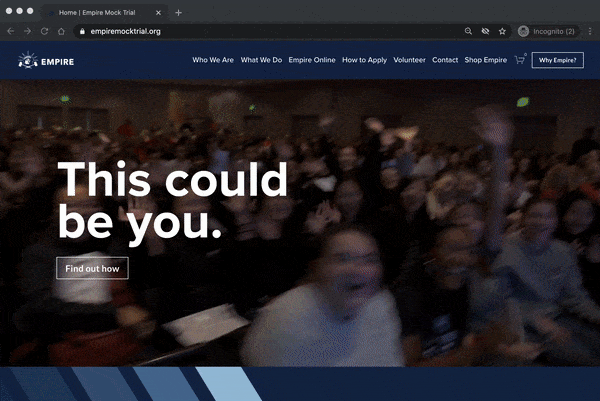Close the Empire Mock Trial tab

click(x=158, y=13)
